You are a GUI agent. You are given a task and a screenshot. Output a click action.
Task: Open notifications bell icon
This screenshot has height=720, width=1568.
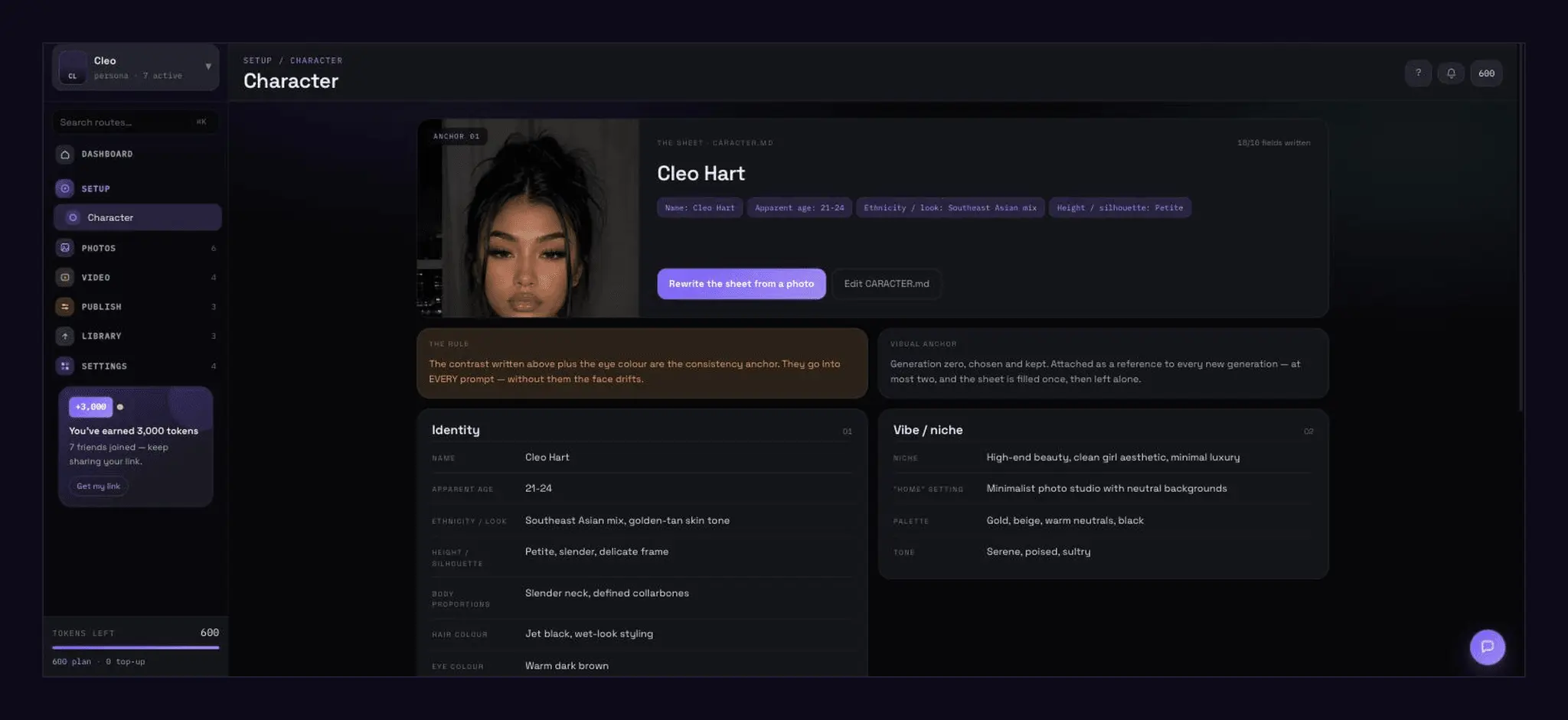(x=1451, y=73)
